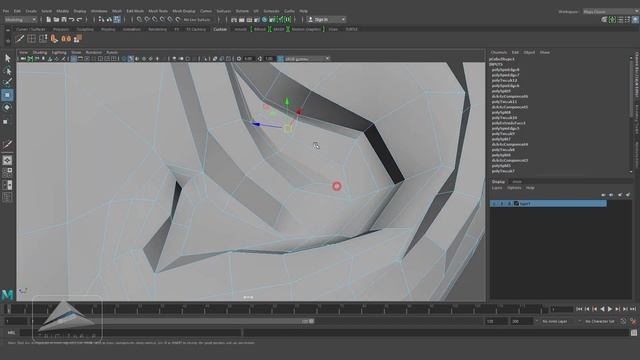Image resolution: width=640 pixels, height=360 pixels.
Task: Activate the Scale tool in toolbox
Action: tap(6, 122)
